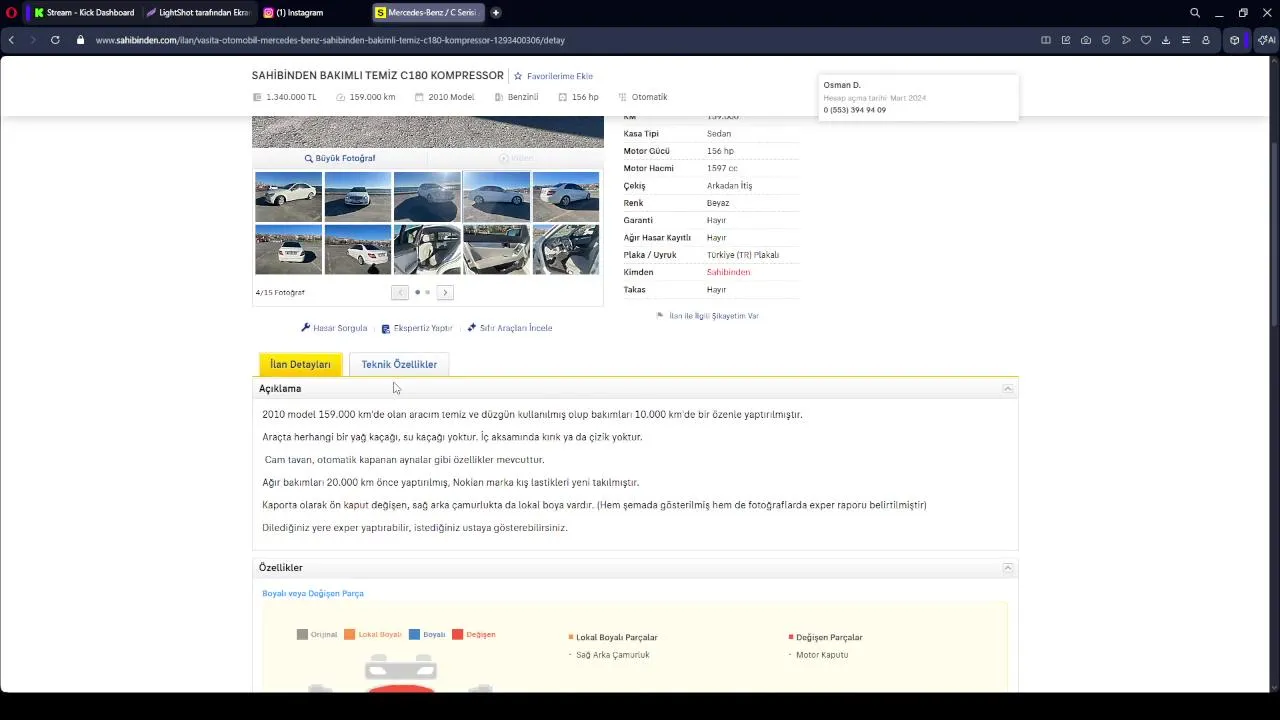Click the flag icon beside İlan ile İlgili Şikayetim Var

point(660,315)
